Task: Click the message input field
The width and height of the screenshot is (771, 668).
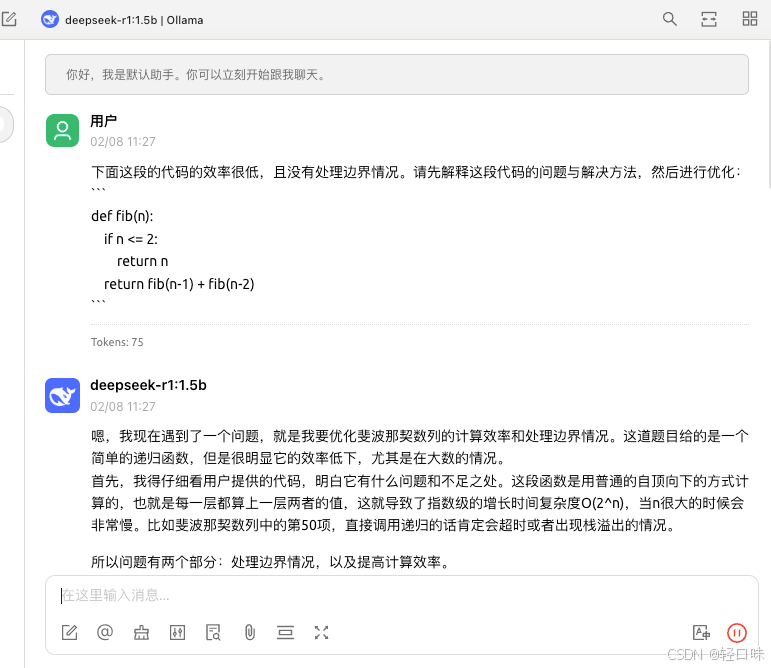Action: (401, 595)
